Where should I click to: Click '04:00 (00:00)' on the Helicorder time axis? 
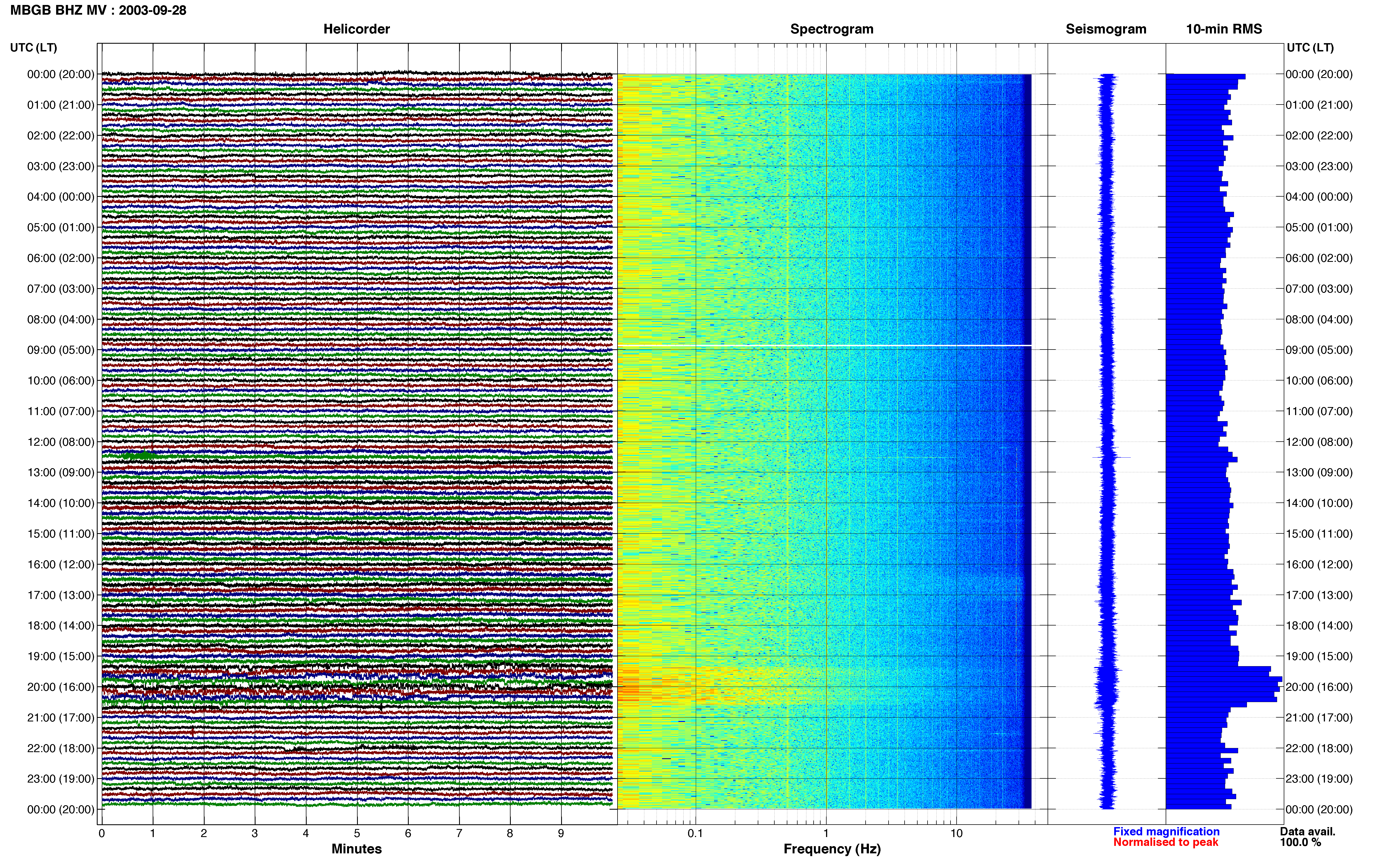click(61, 197)
